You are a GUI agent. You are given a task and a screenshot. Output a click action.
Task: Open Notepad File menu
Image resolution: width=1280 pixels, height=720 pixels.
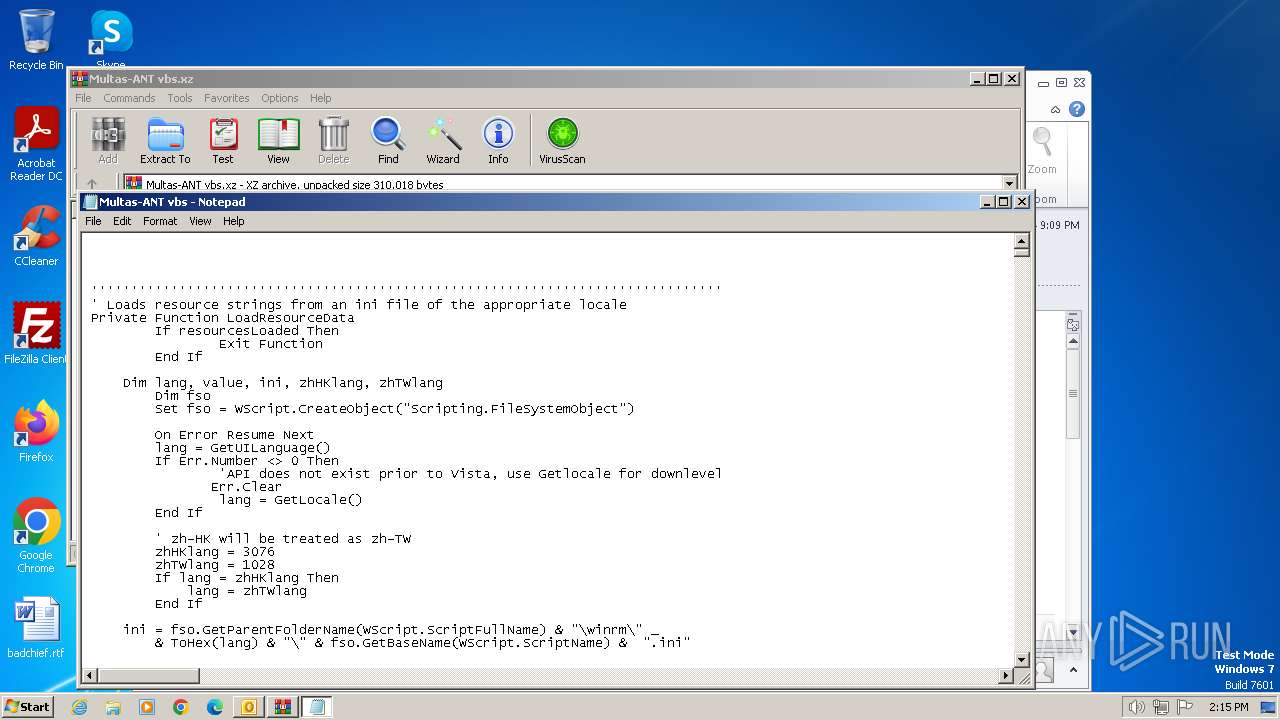pos(93,221)
